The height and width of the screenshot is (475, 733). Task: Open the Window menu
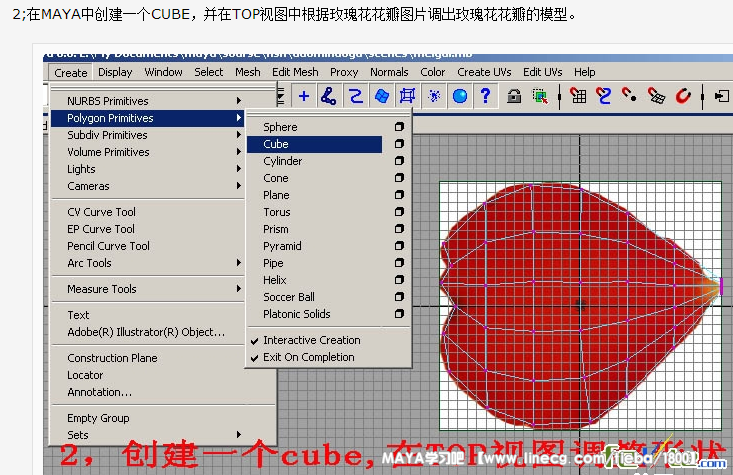pos(163,72)
